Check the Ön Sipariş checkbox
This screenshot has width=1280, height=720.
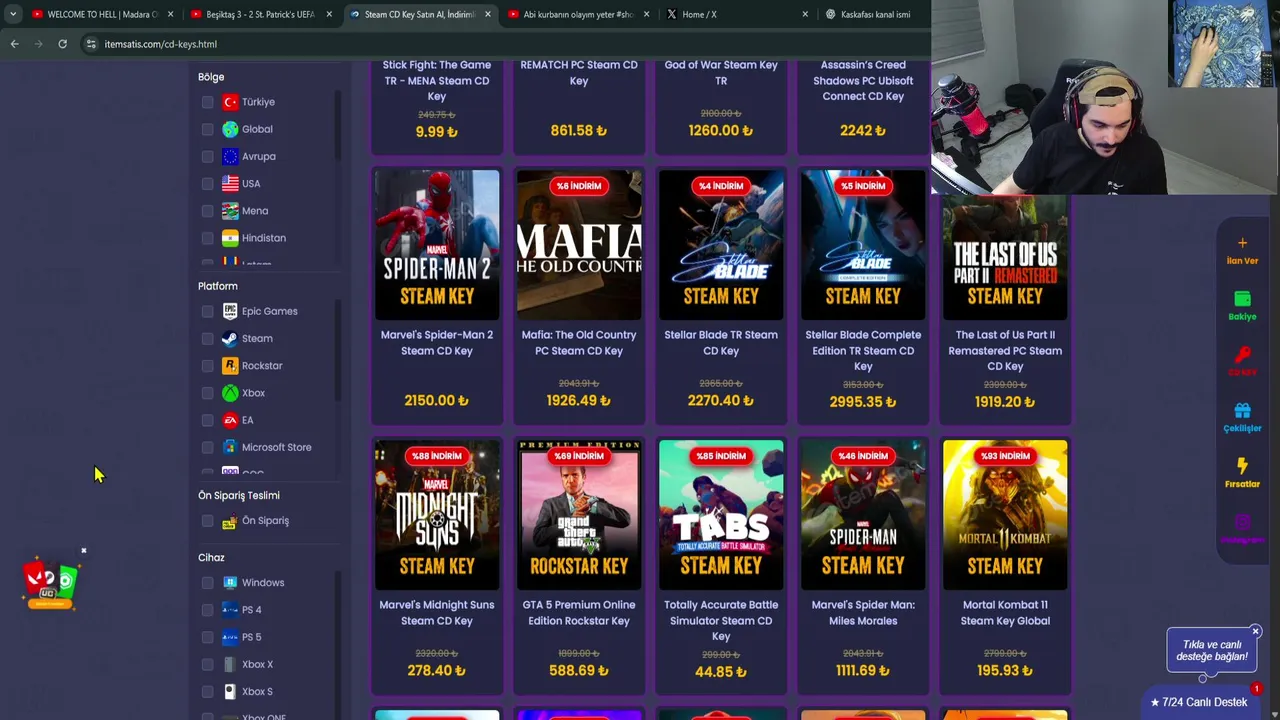pyautogui.click(x=207, y=521)
